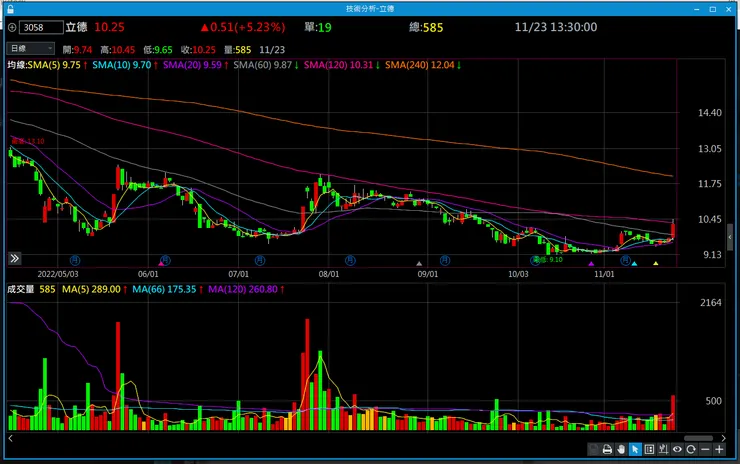Click the 均線 label
The image size is (740, 464).
17,65
